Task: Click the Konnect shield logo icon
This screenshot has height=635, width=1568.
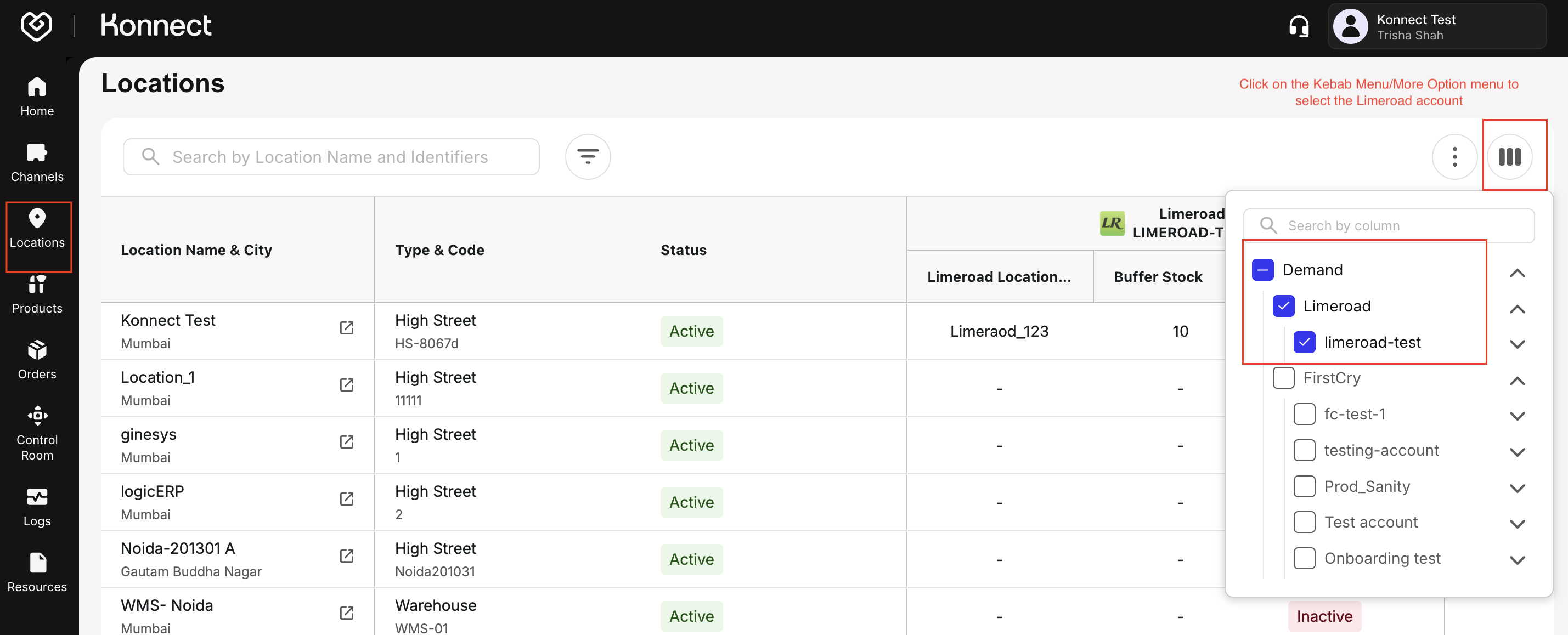Action: point(37,26)
